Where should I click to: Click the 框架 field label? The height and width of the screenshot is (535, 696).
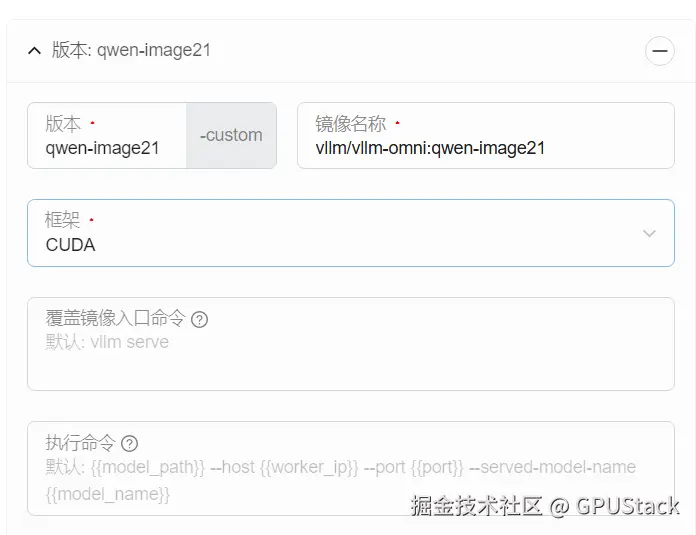[x=62, y=220]
